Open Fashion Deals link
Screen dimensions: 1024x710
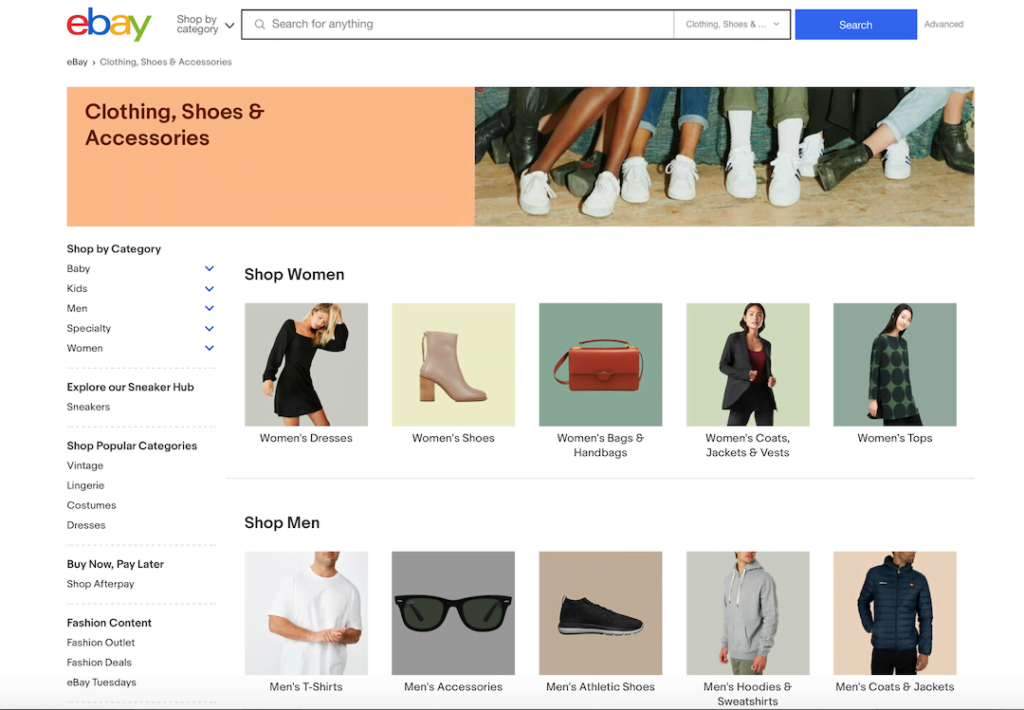[x=99, y=662]
